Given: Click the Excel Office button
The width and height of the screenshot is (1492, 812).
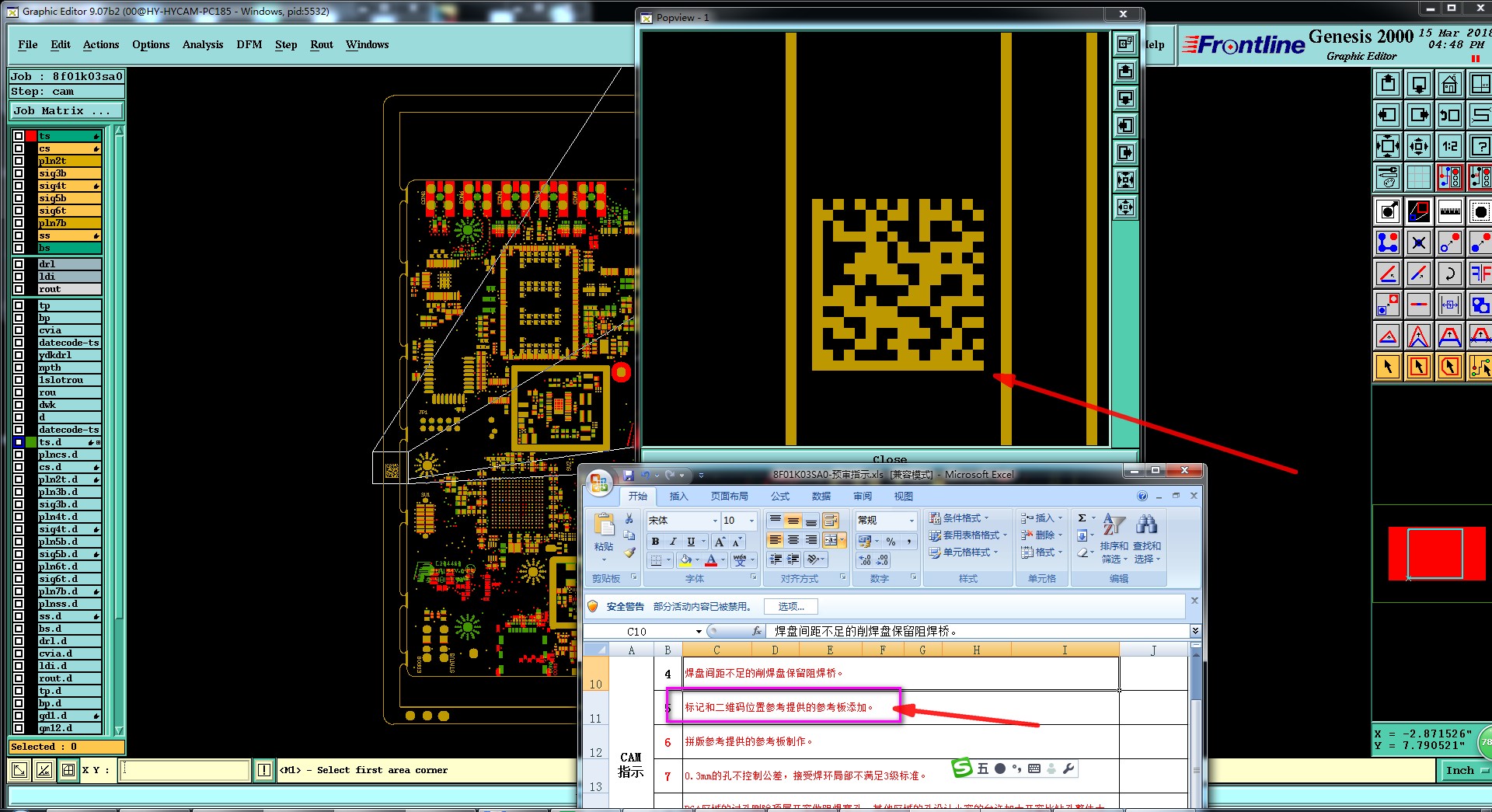Looking at the screenshot, I should click(599, 483).
